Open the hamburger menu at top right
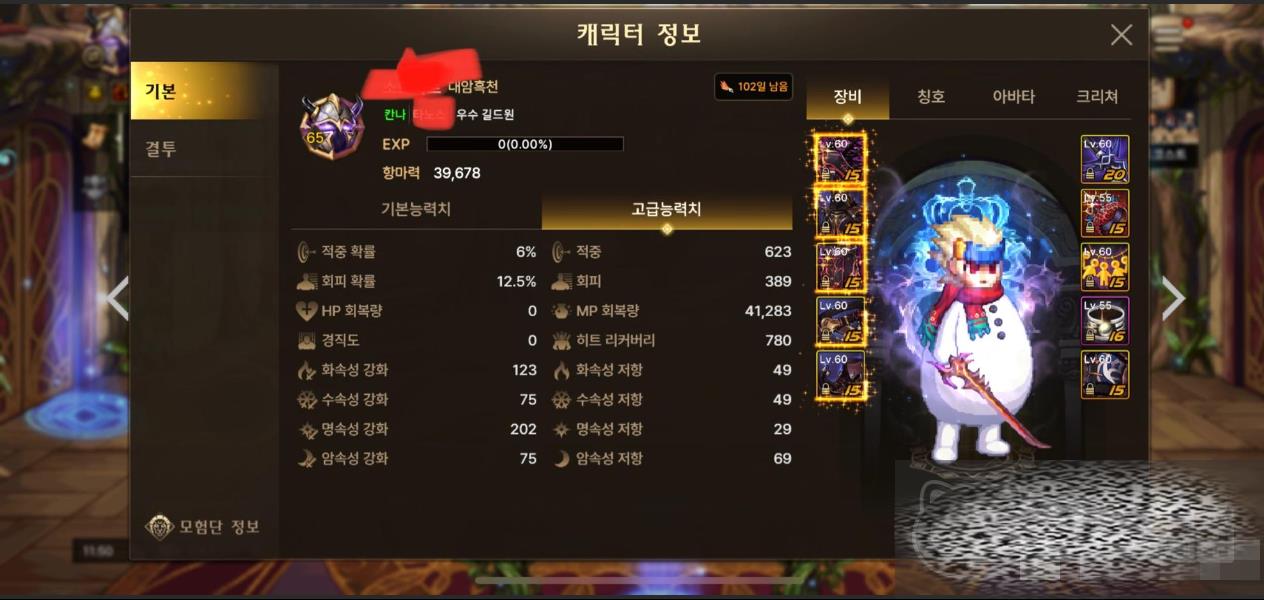The height and width of the screenshot is (600, 1264). coord(1167,37)
